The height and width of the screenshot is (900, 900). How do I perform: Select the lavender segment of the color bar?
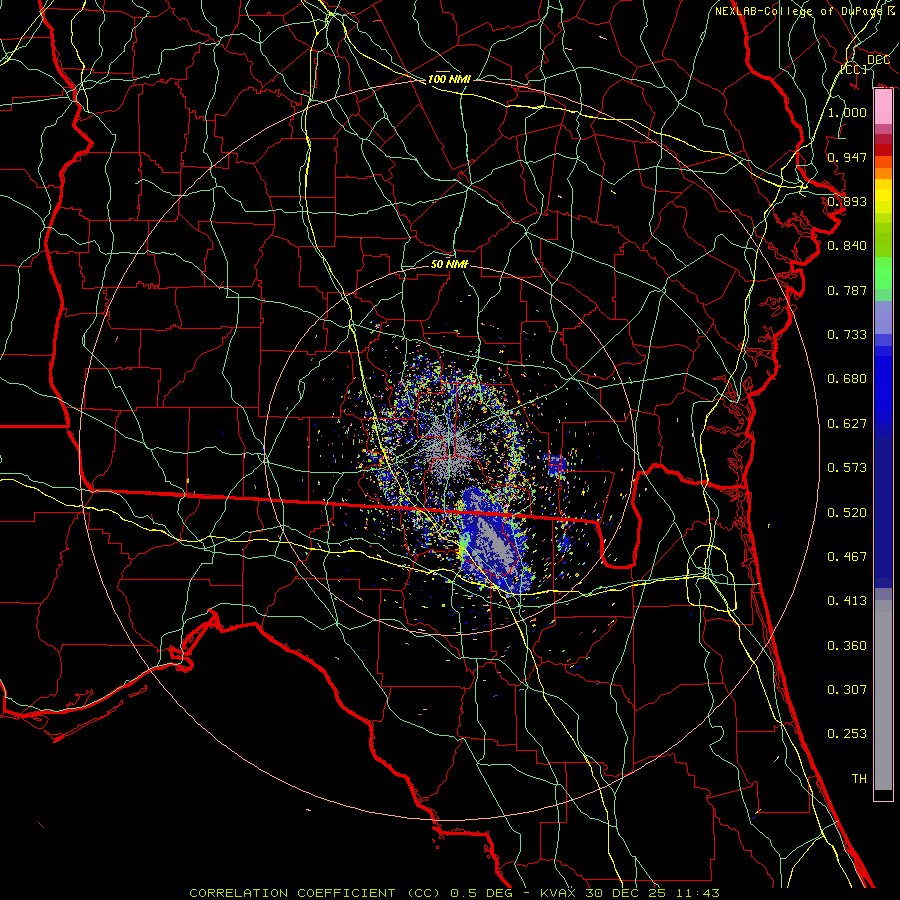click(883, 317)
